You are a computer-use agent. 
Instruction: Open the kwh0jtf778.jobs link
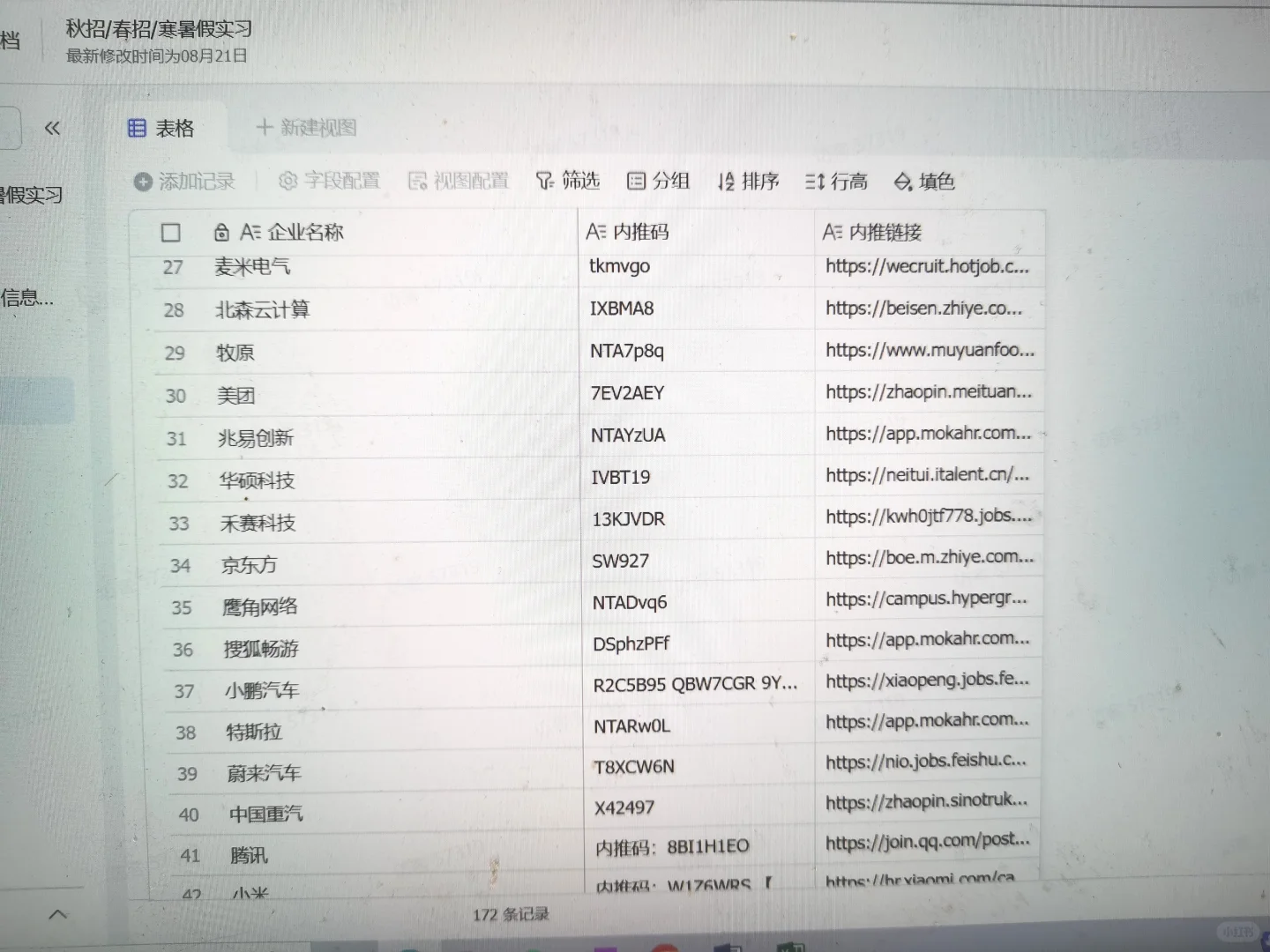click(x=929, y=517)
